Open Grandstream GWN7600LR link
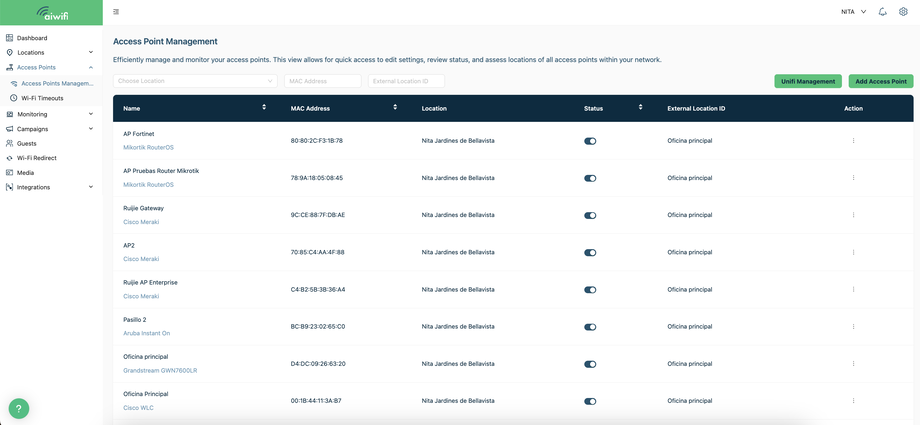The height and width of the screenshot is (425, 920). click(160, 370)
